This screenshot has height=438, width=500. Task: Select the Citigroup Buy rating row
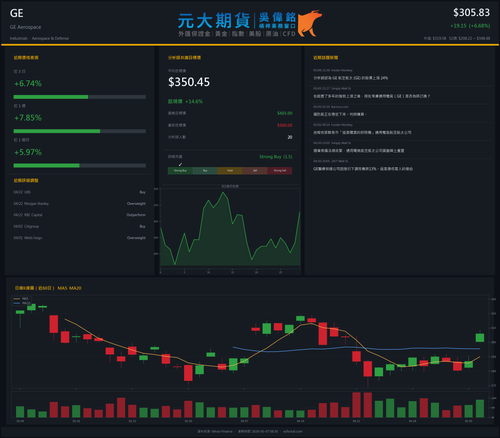coord(80,226)
